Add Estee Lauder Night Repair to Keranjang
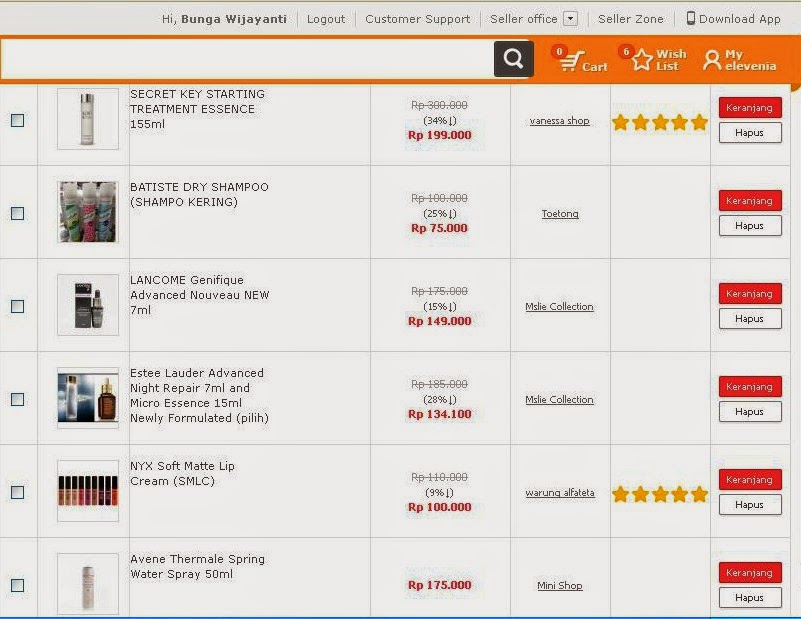 pos(750,387)
